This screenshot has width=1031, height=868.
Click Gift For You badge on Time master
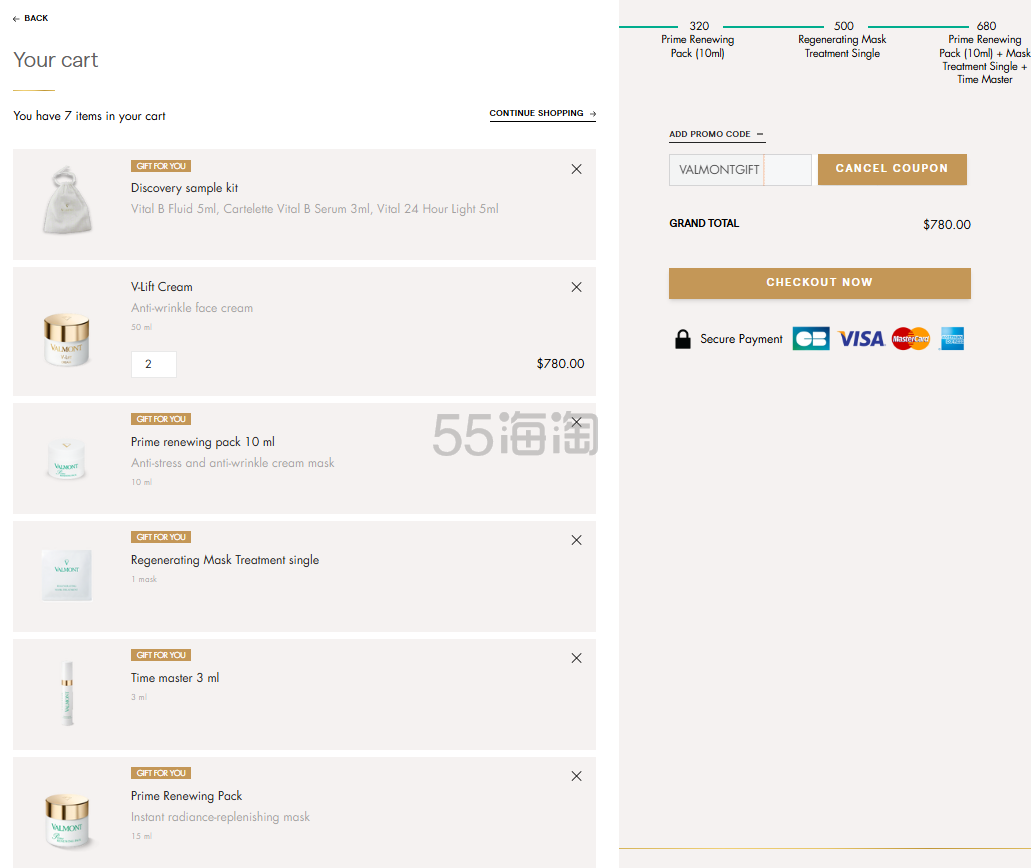pos(161,655)
